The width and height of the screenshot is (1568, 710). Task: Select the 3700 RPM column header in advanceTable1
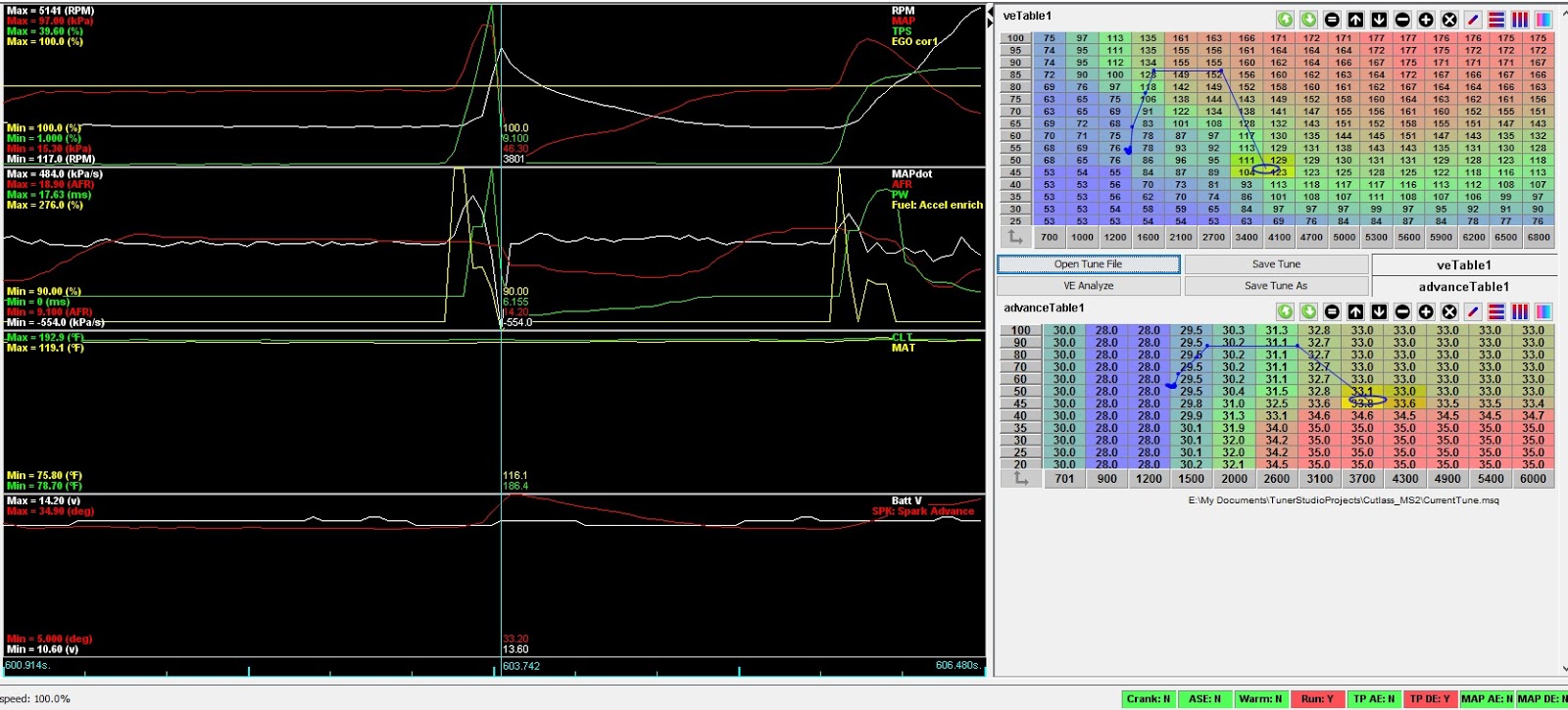[x=1362, y=479]
